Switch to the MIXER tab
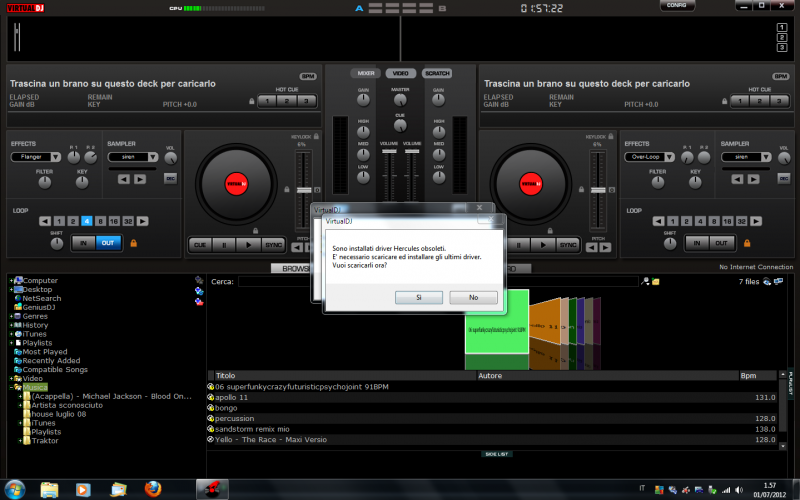Image resolution: width=800 pixels, height=500 pixels. 365,73
